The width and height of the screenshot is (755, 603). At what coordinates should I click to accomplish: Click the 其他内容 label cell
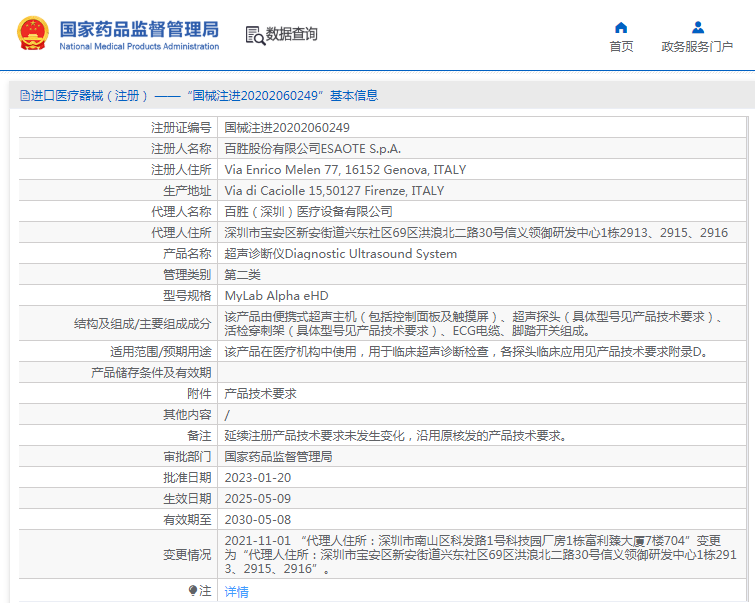(x=187, y=415)
